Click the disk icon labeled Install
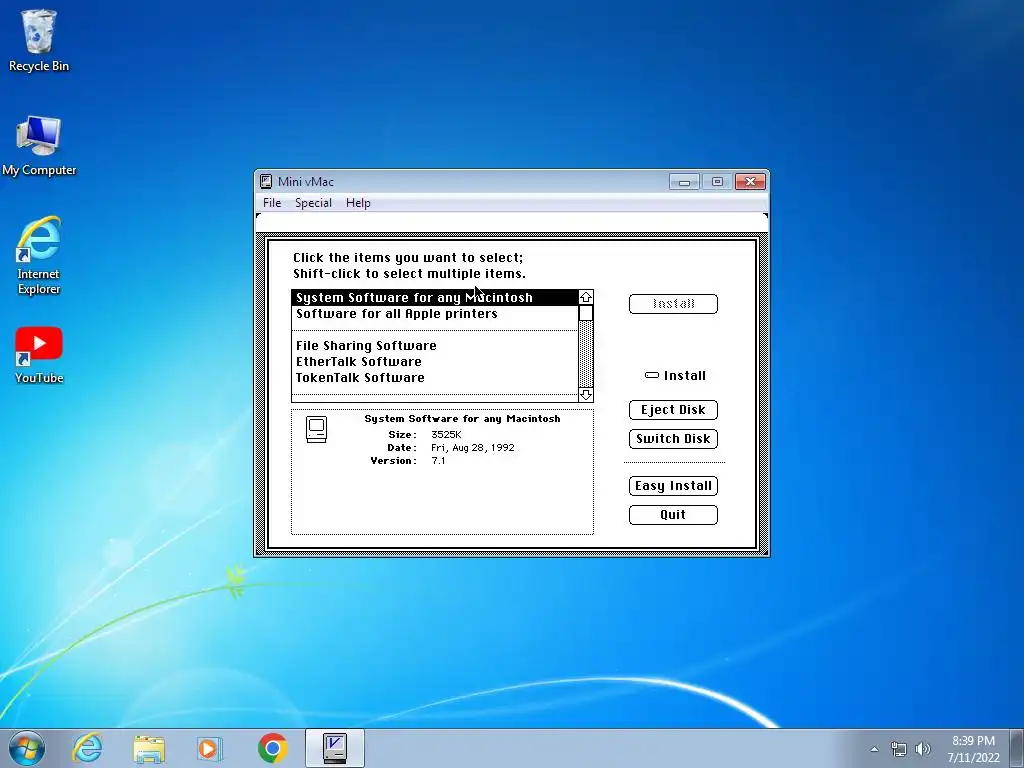The height and width of the screenshot is (768, 1024). 652,376
